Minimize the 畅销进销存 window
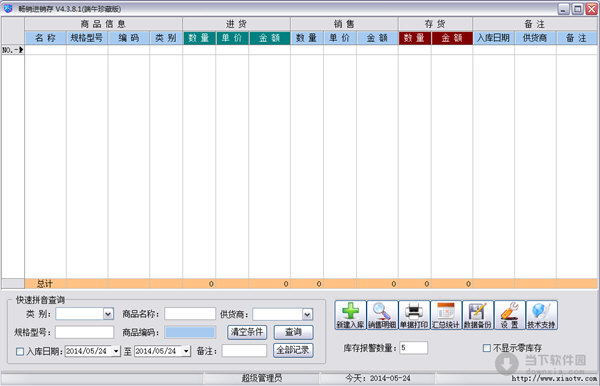Viewport: 600px width, 386px height. tap(564, 9)
